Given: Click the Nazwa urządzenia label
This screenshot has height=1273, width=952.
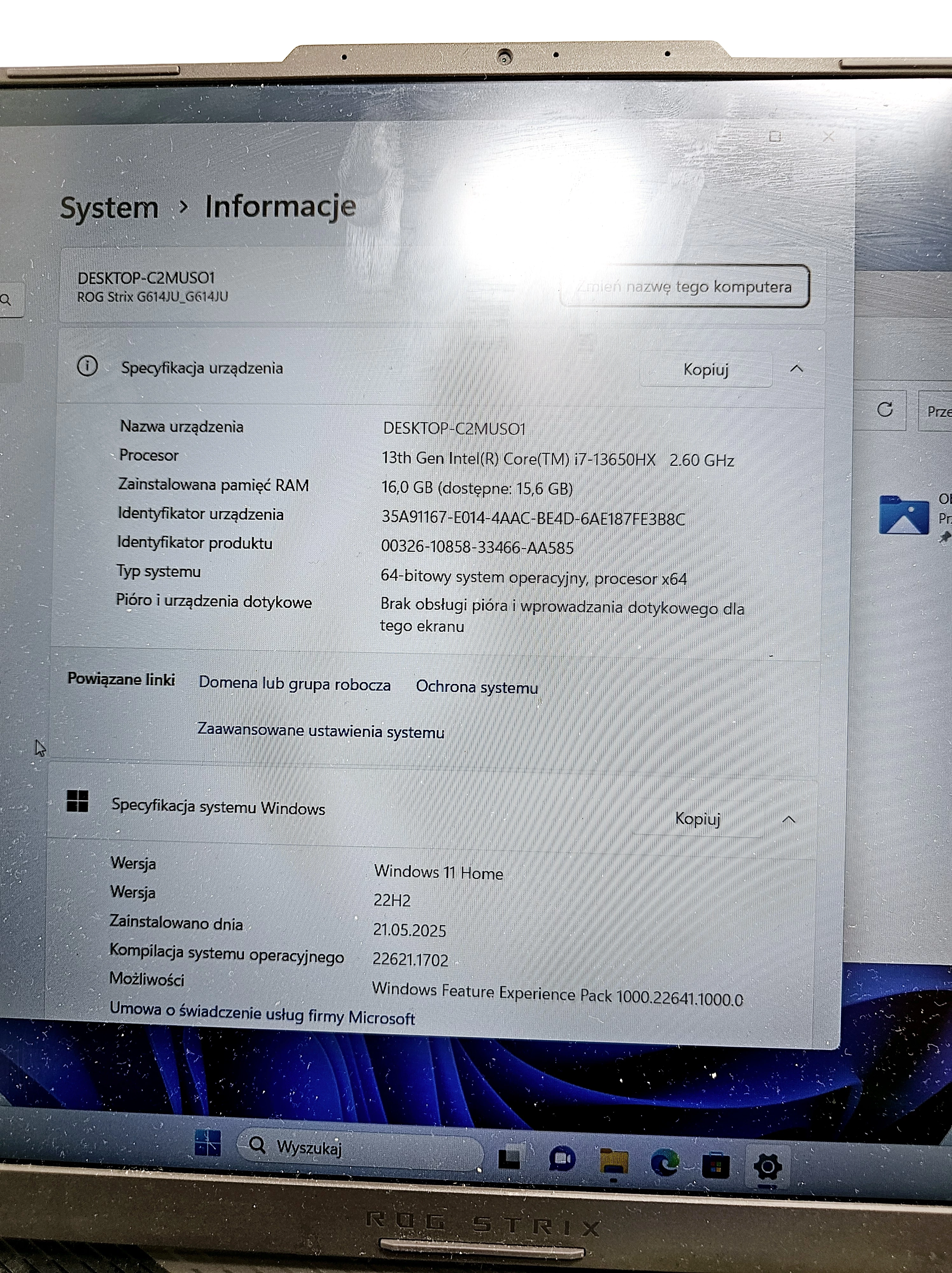Looking at the screenshot, I should (x=181, y=426).
